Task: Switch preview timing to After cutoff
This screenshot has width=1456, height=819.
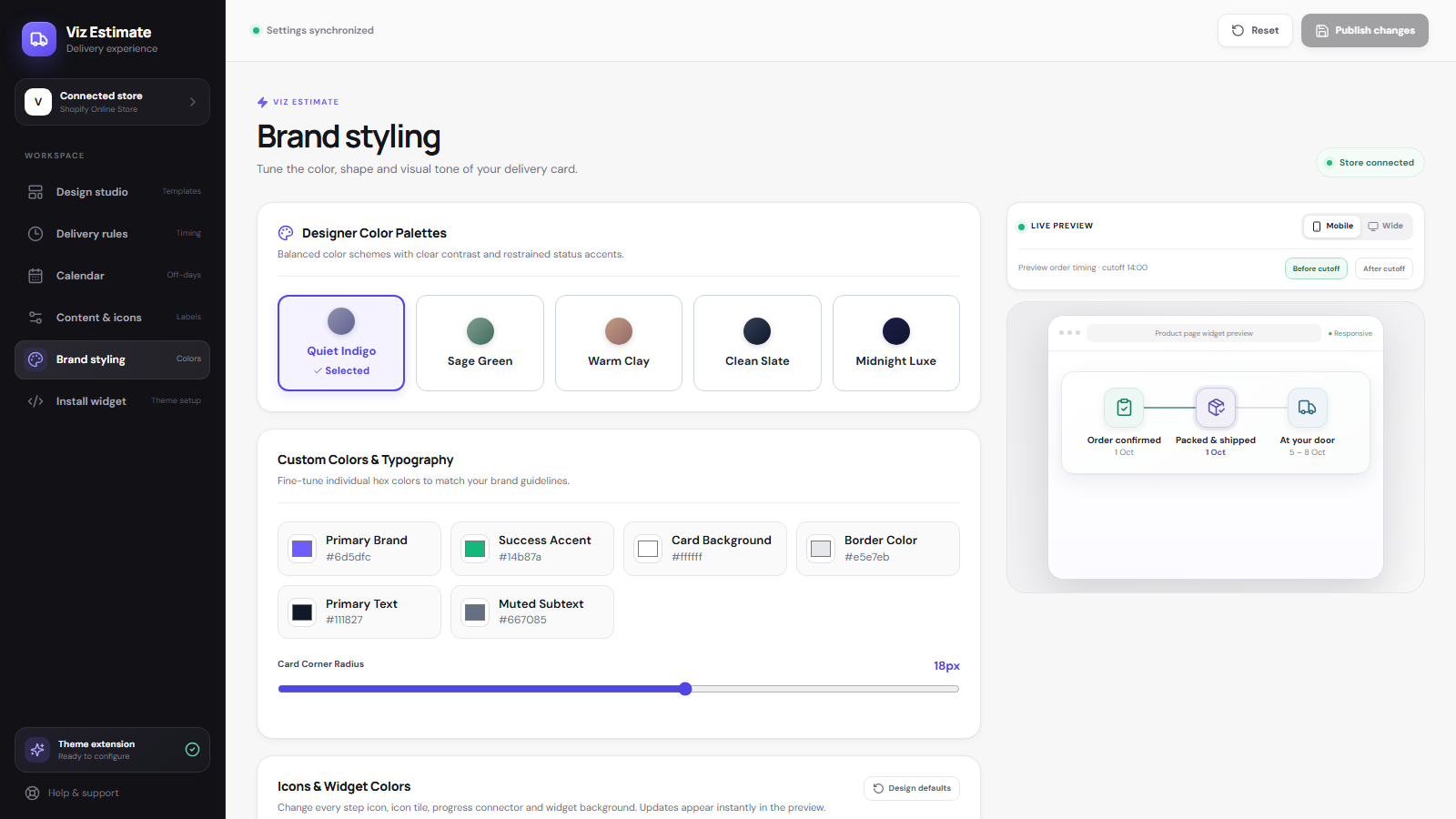Action: (x=1384, y=268)
